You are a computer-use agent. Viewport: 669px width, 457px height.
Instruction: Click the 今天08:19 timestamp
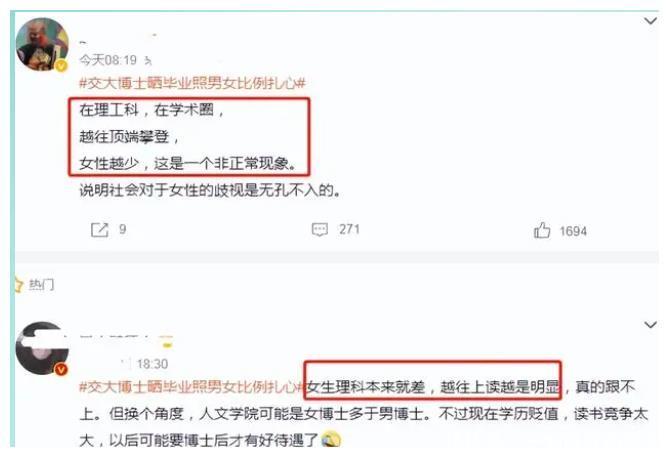(x=108, y=60)
